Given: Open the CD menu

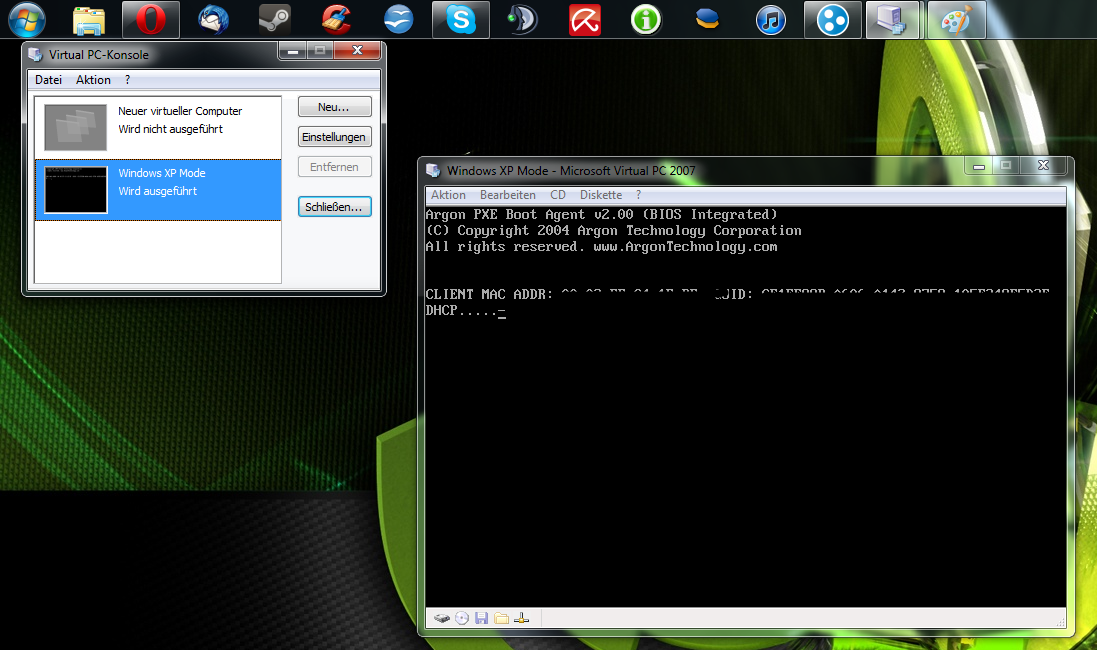Looking at the screenshot, I should click(x=558, y=195).
